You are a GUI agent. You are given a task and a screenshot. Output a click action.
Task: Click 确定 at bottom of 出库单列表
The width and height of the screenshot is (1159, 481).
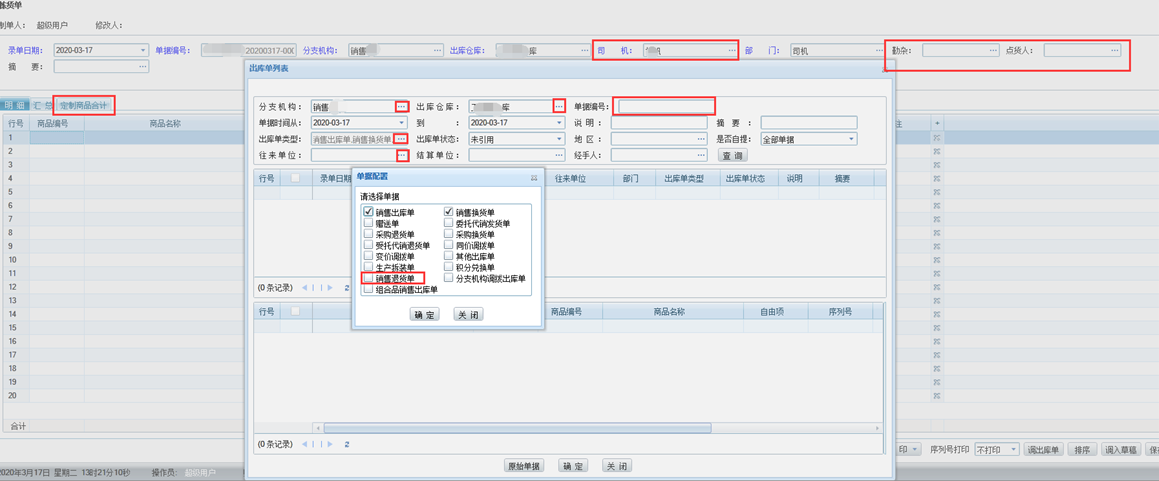(x=573, y=466)
